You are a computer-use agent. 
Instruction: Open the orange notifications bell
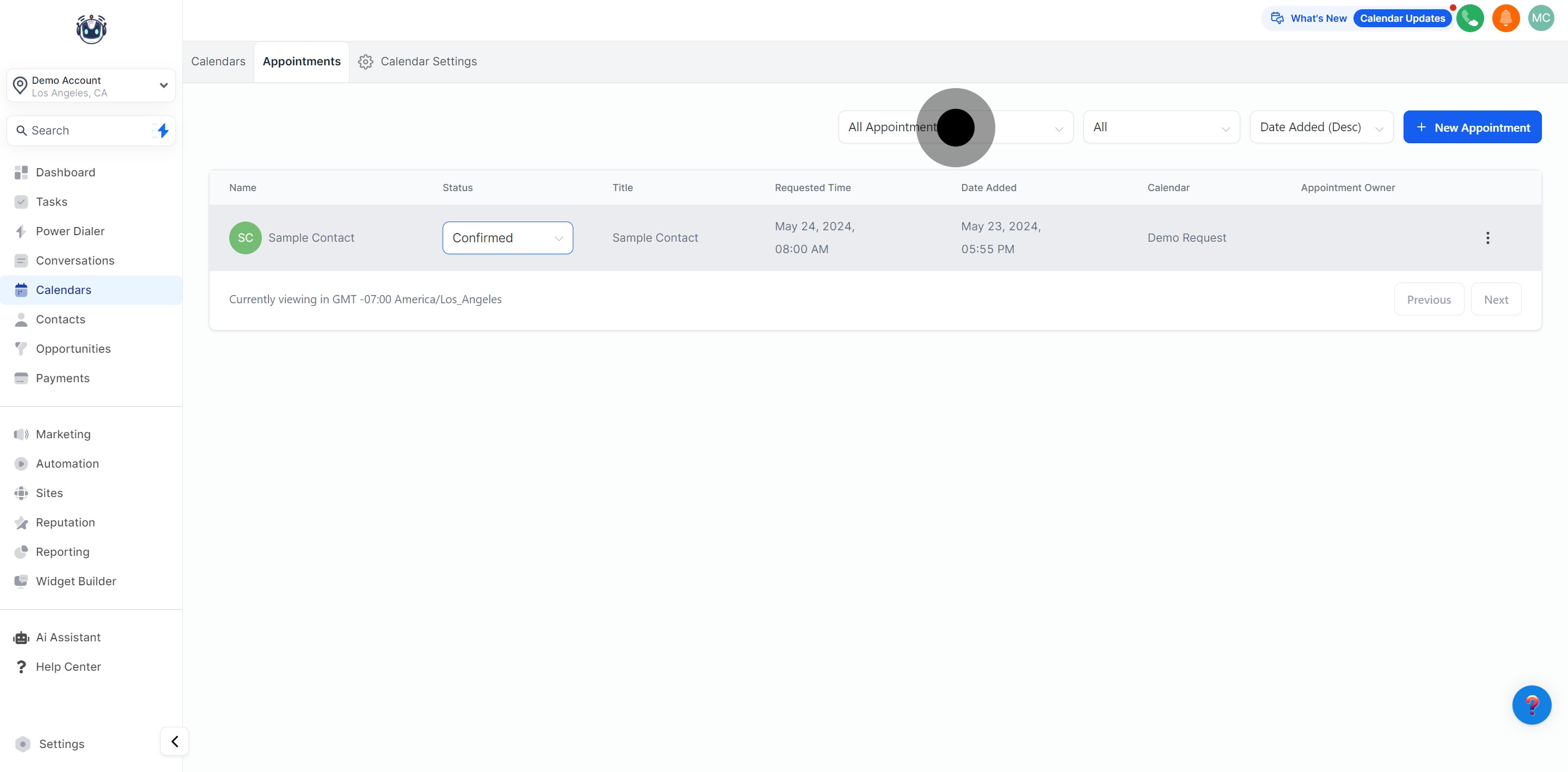(1505, 19)
